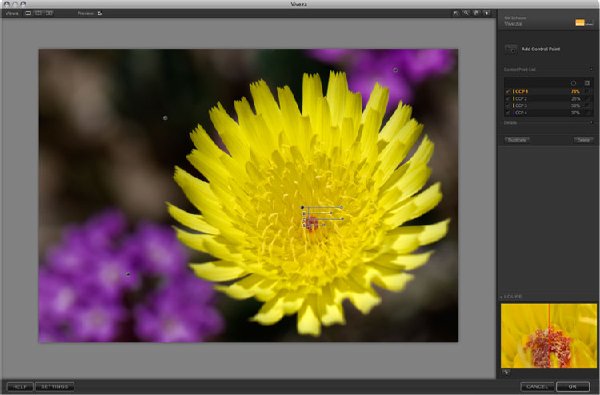
Task: Select the side-by-side view icon
Action: click(49, 13)
